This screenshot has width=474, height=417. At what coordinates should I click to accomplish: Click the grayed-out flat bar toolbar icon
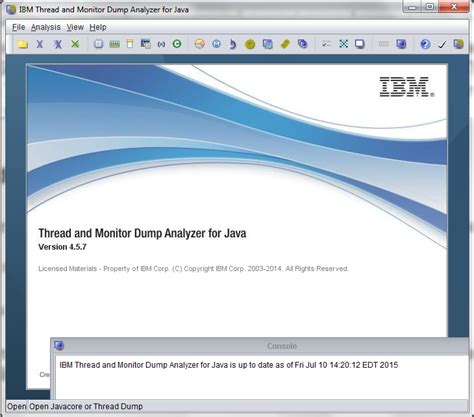[x=384, y=44]
